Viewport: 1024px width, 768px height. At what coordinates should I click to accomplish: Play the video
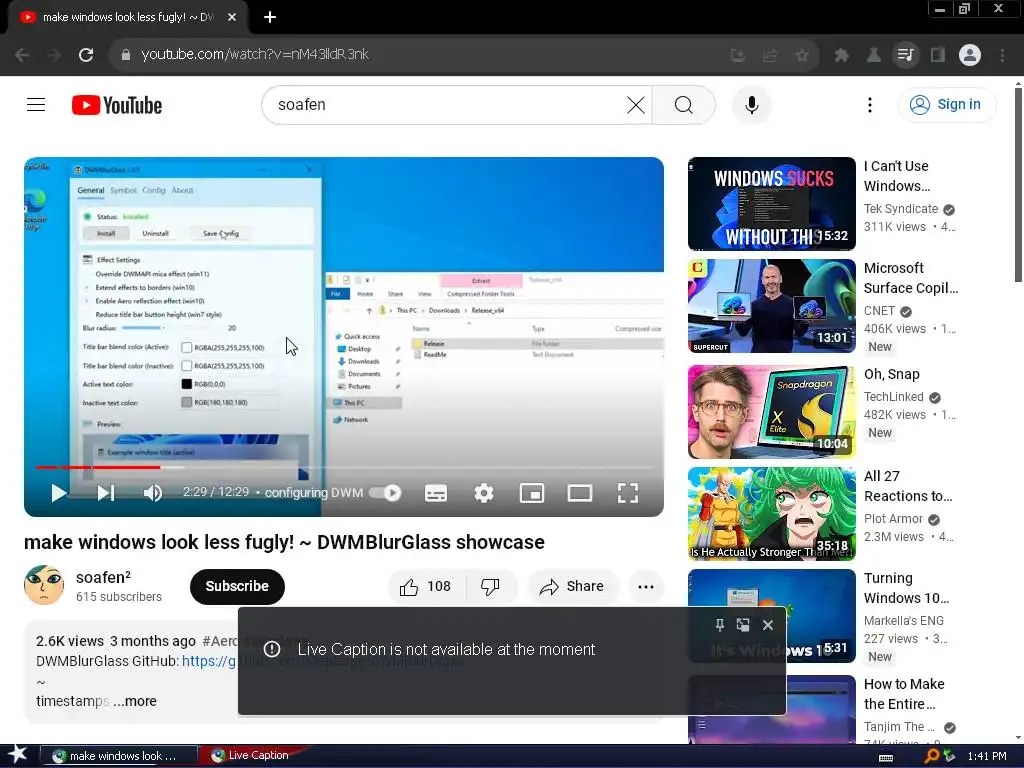pos(59,493)
